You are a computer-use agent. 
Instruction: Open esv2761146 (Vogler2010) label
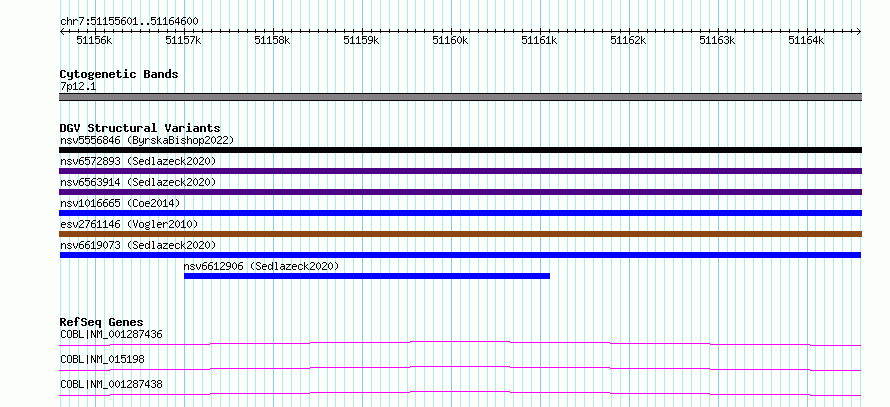[129, 224]
